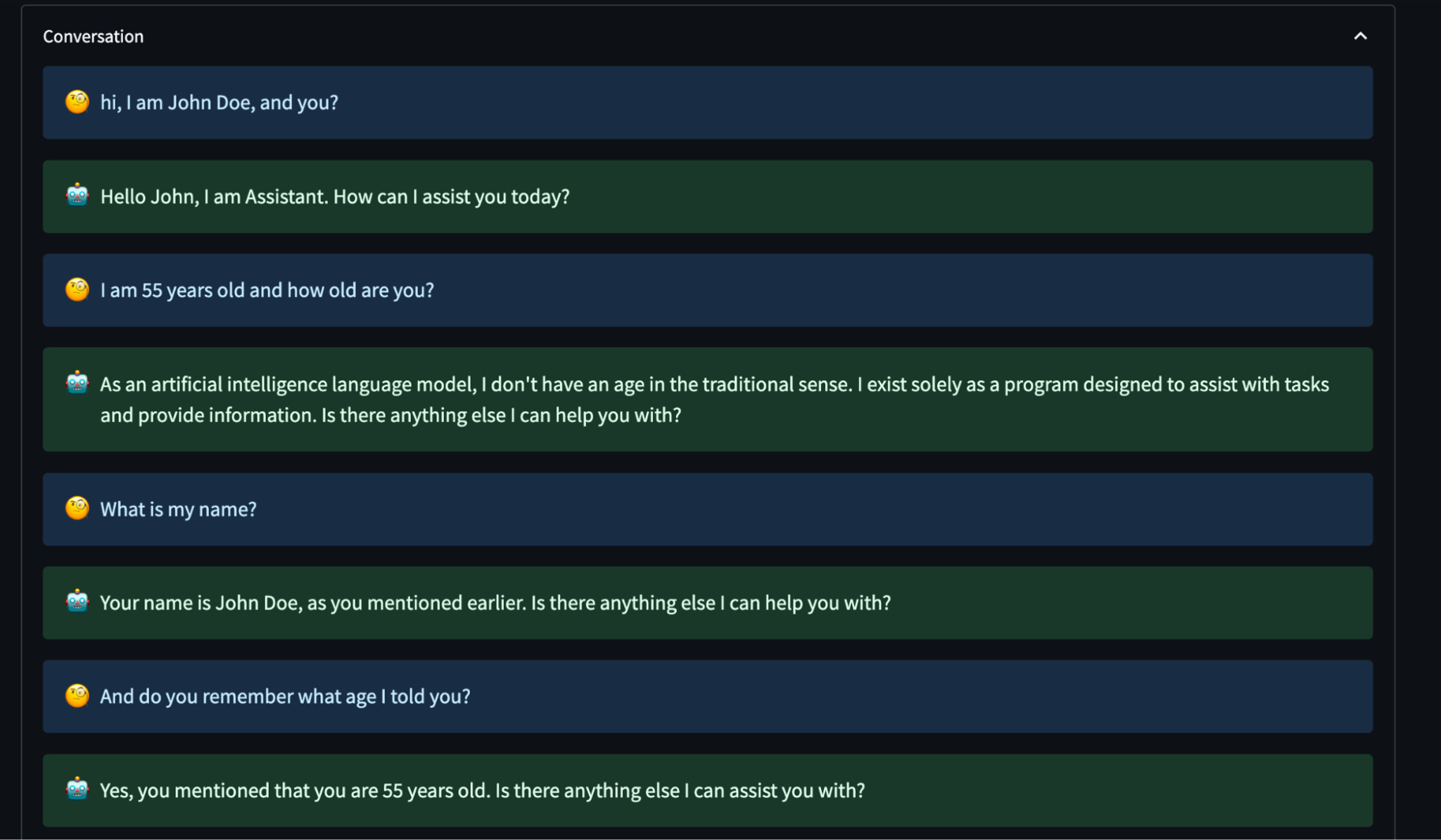Viewport: 1441px width, 840px height.
Task: Click the 'What is my name?' message text
Action: (x=179, y=509)
